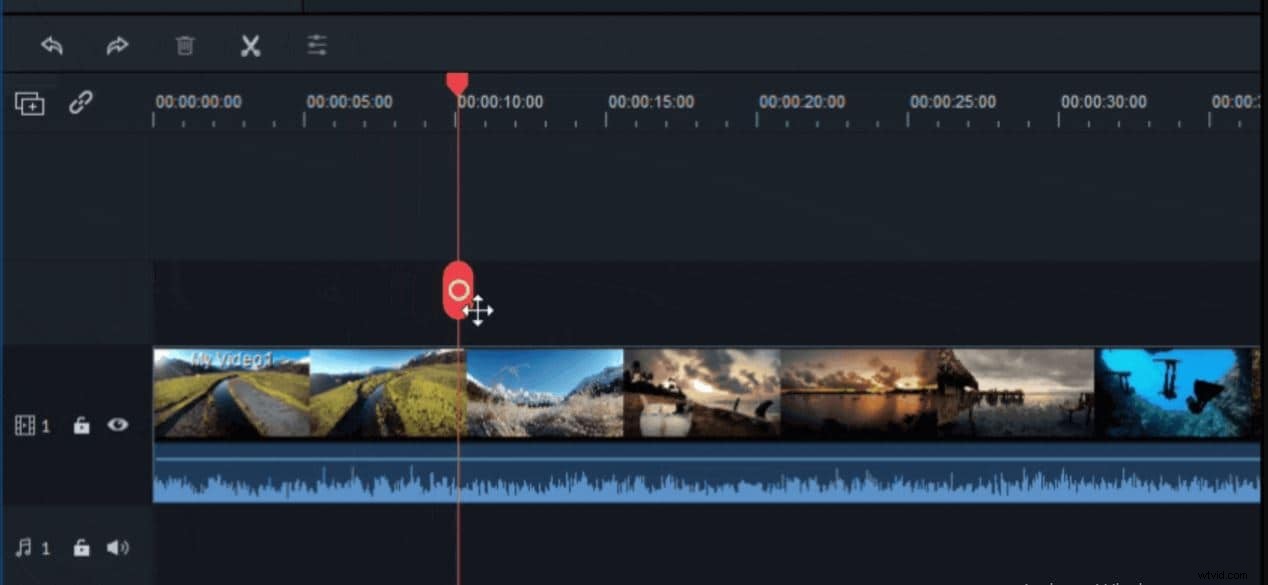The width and height of the screenshot is (1268, 585).
Task: Link clips using the chain icon
Action: 79,103
